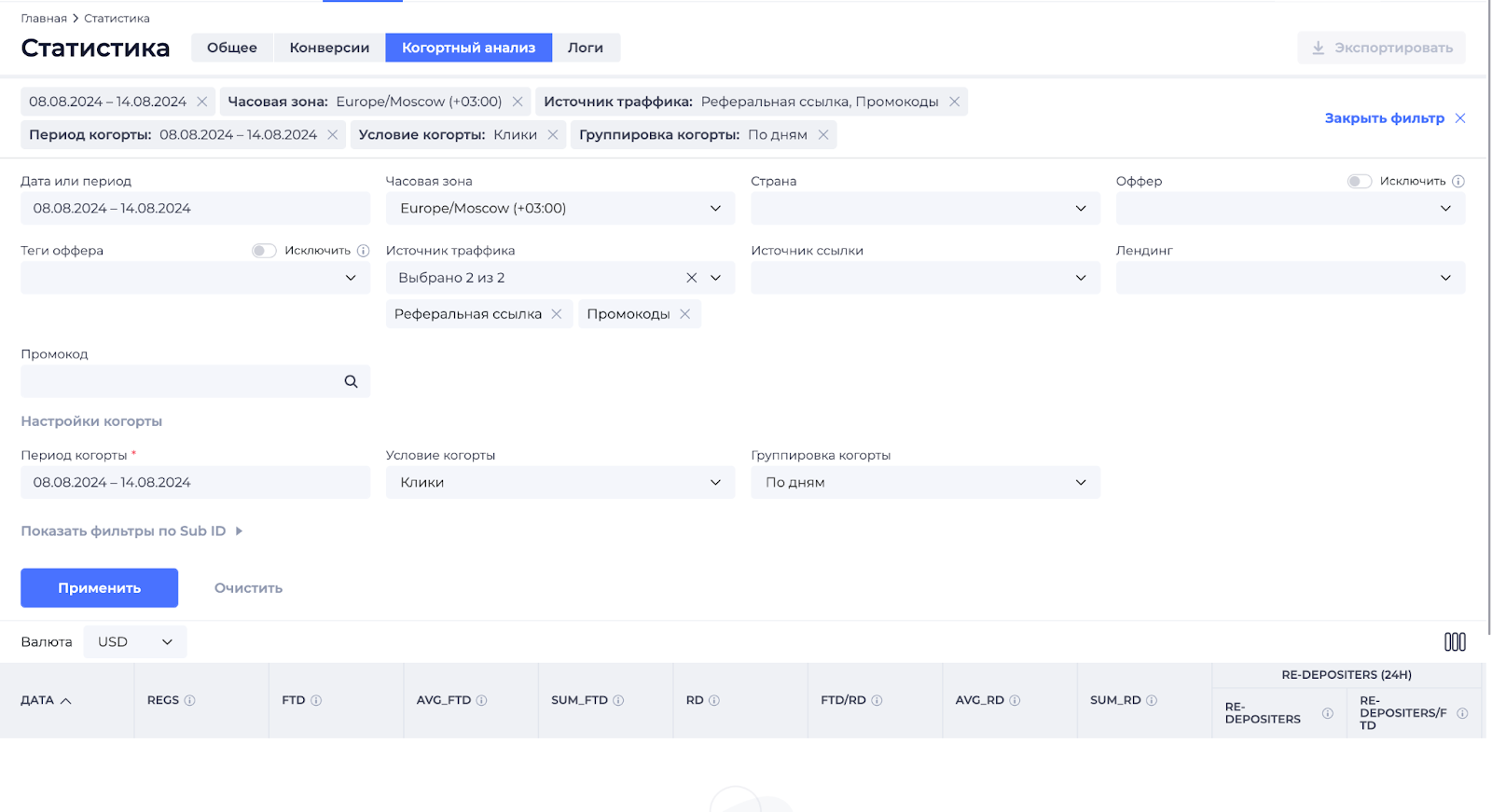This screenshot has width=1492, height=812.
Task: Clear all selections in Источник траффика field
Action: click(x=692, y=278)
